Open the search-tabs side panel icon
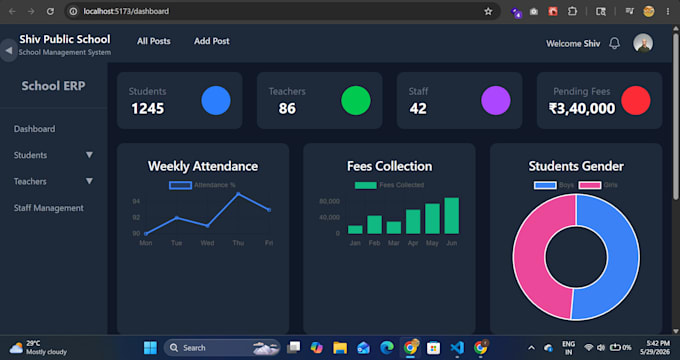This screenshot has height=360, width=680. click(x=601, y=11)
